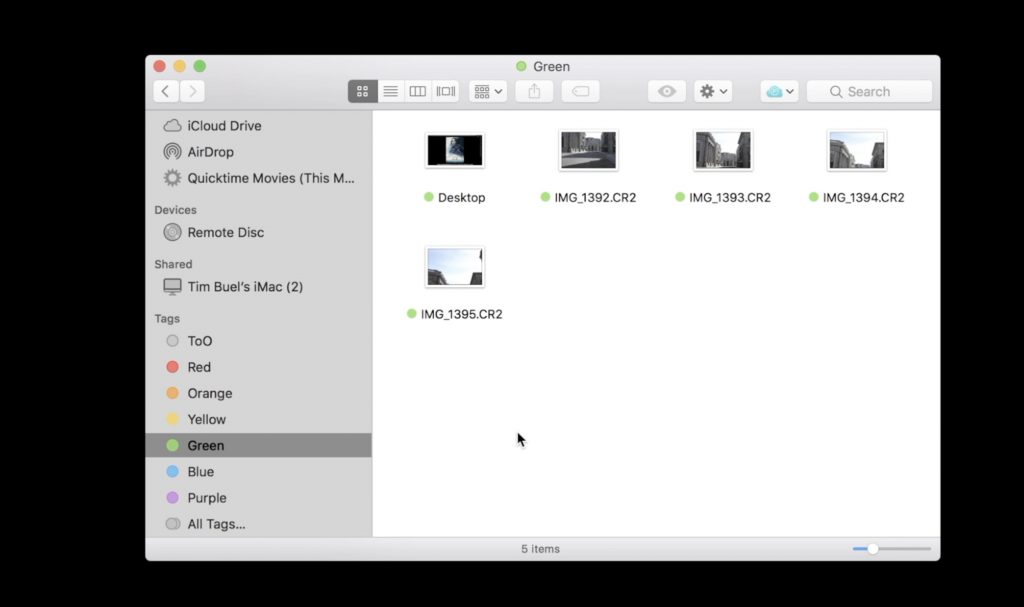This screenshot has height=607, width=1024.
Task: Open iCloud Drive in sidebar
Action: coord(259,125)
